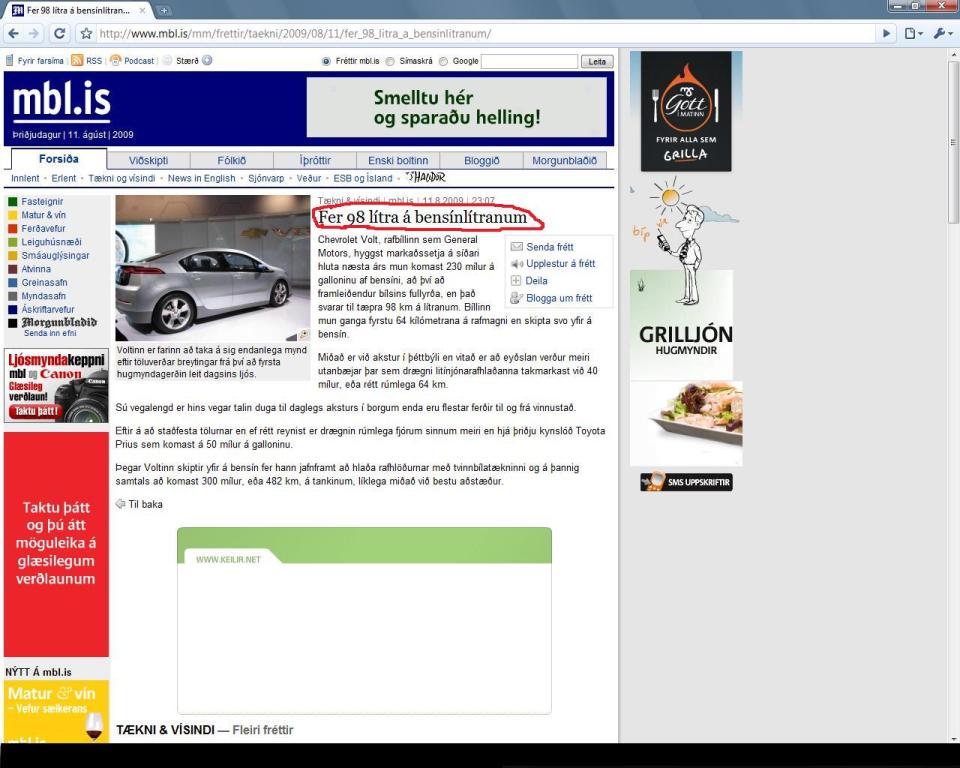Open the 'Fleiri fréttir' link

[x=263, y=730]
